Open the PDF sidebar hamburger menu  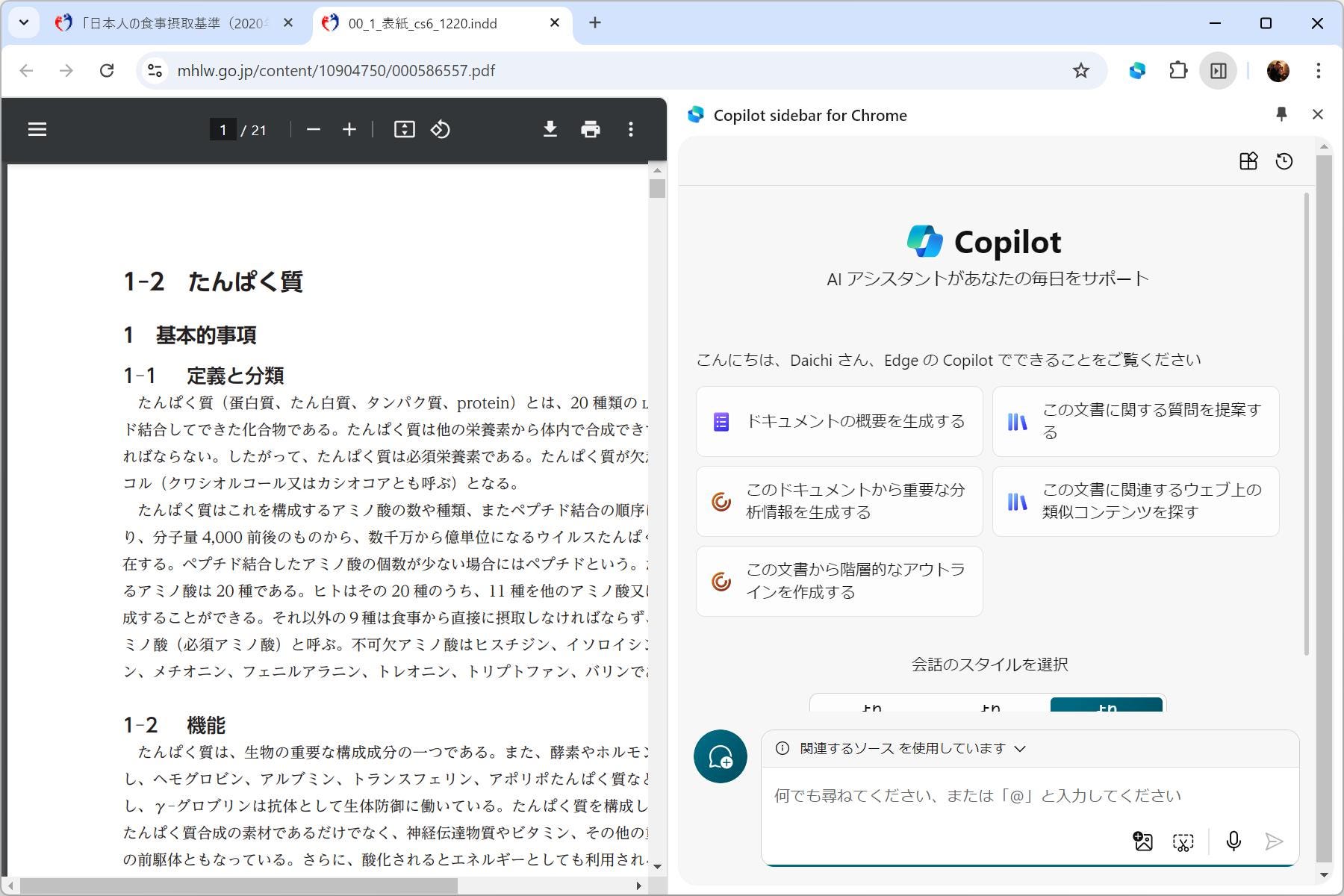37,129
